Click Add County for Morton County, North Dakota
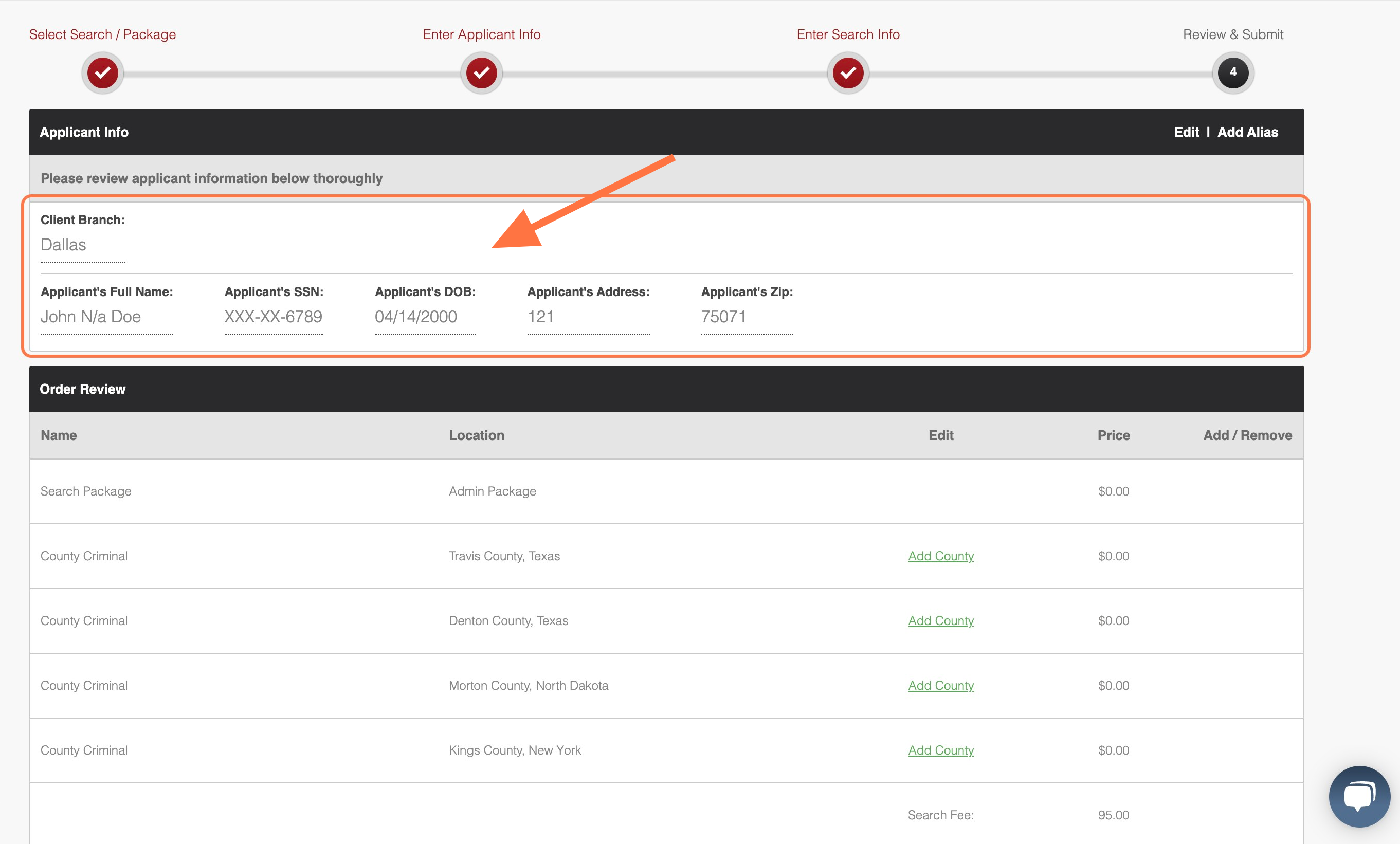Viewport: 1400px width, 844px height. (941, 686)
